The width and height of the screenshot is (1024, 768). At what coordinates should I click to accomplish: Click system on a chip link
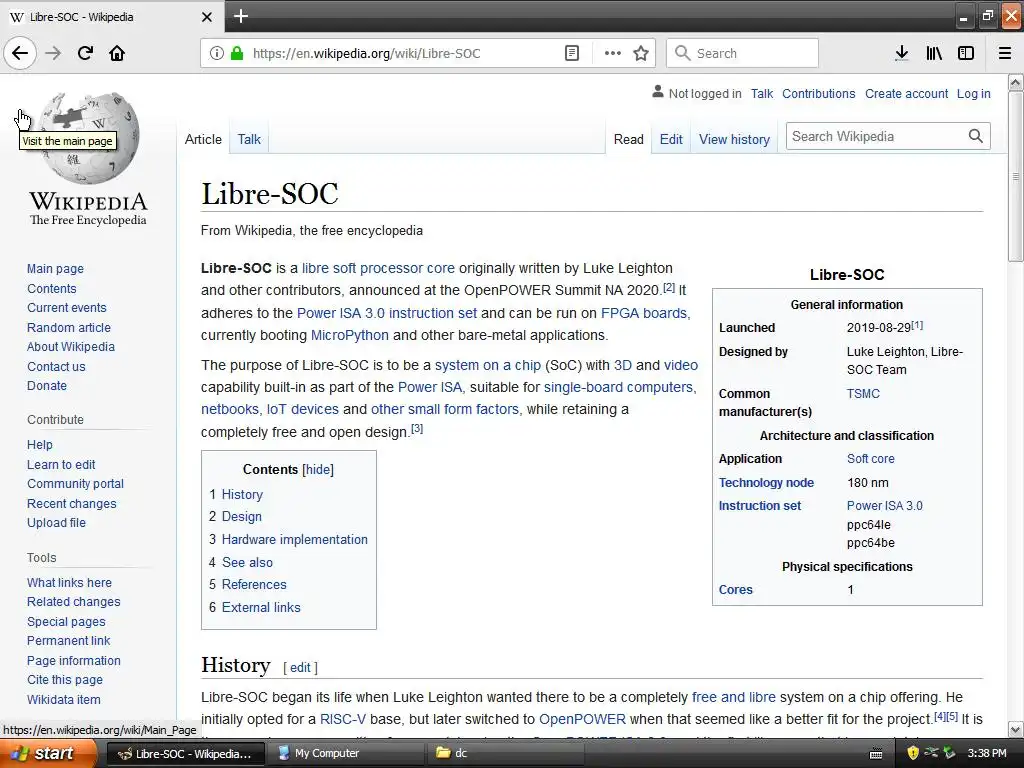point(488,365)
